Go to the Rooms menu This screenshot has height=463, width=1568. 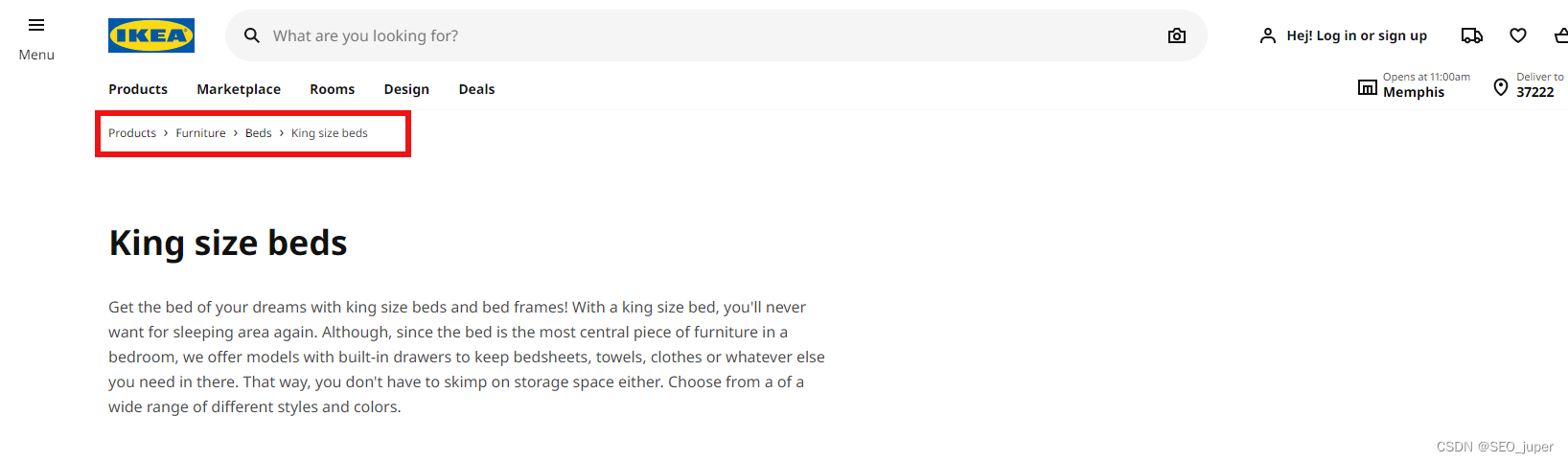point(332,89)
